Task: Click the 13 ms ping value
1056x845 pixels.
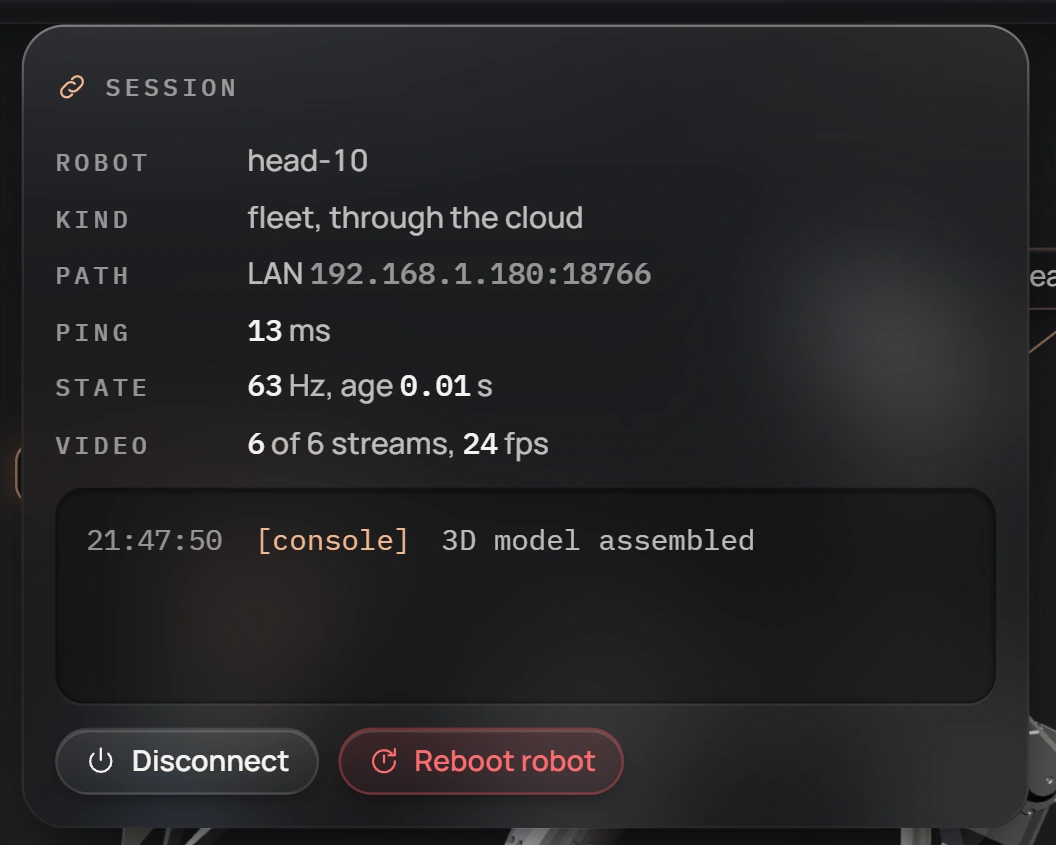Action: click(x=289, y=331)
